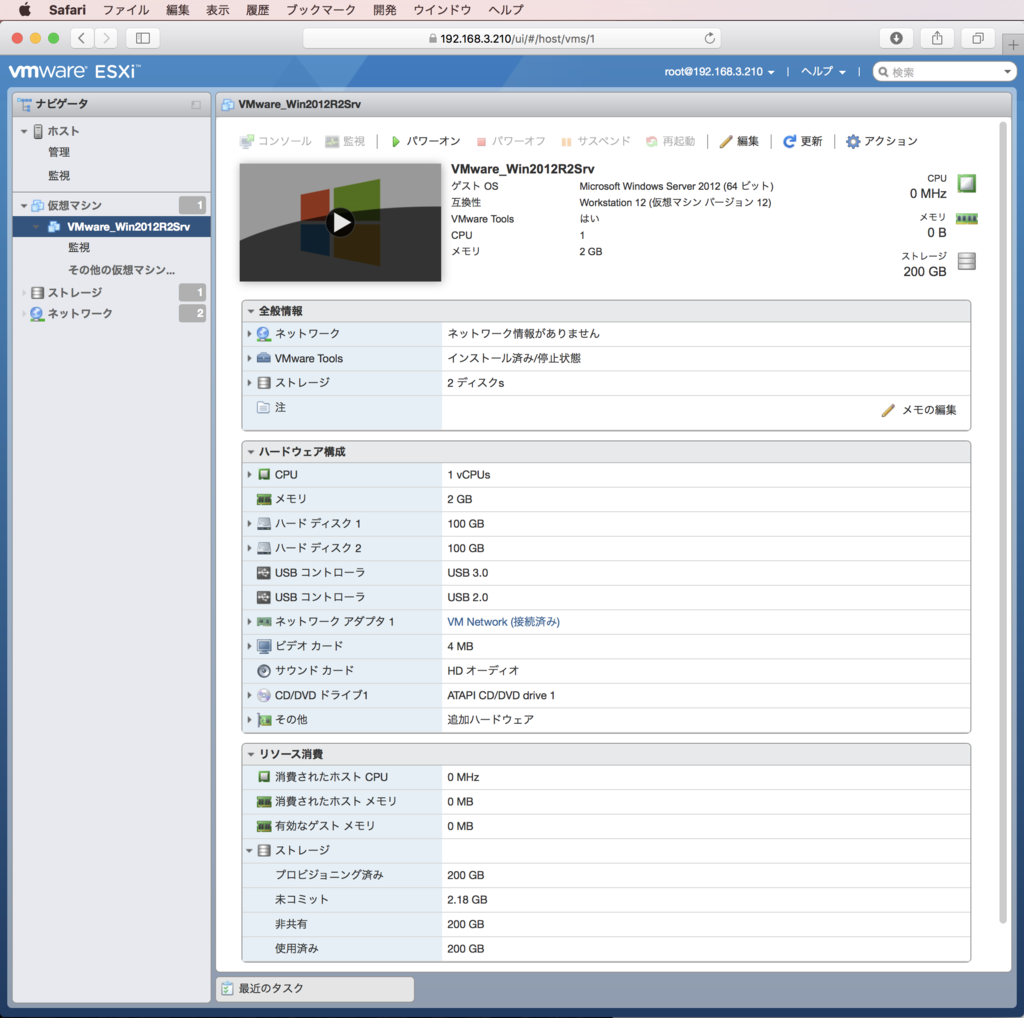Click the サウンド カード icon

coord(264,671)
